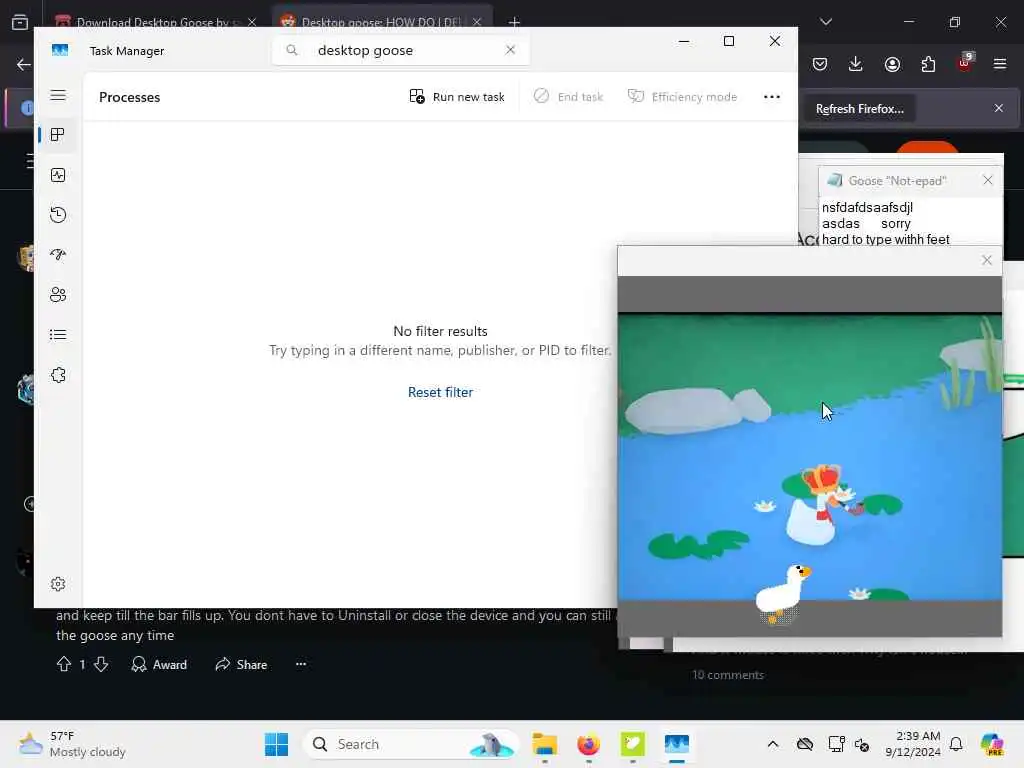Open Task Manager taskbar icon

677,744
